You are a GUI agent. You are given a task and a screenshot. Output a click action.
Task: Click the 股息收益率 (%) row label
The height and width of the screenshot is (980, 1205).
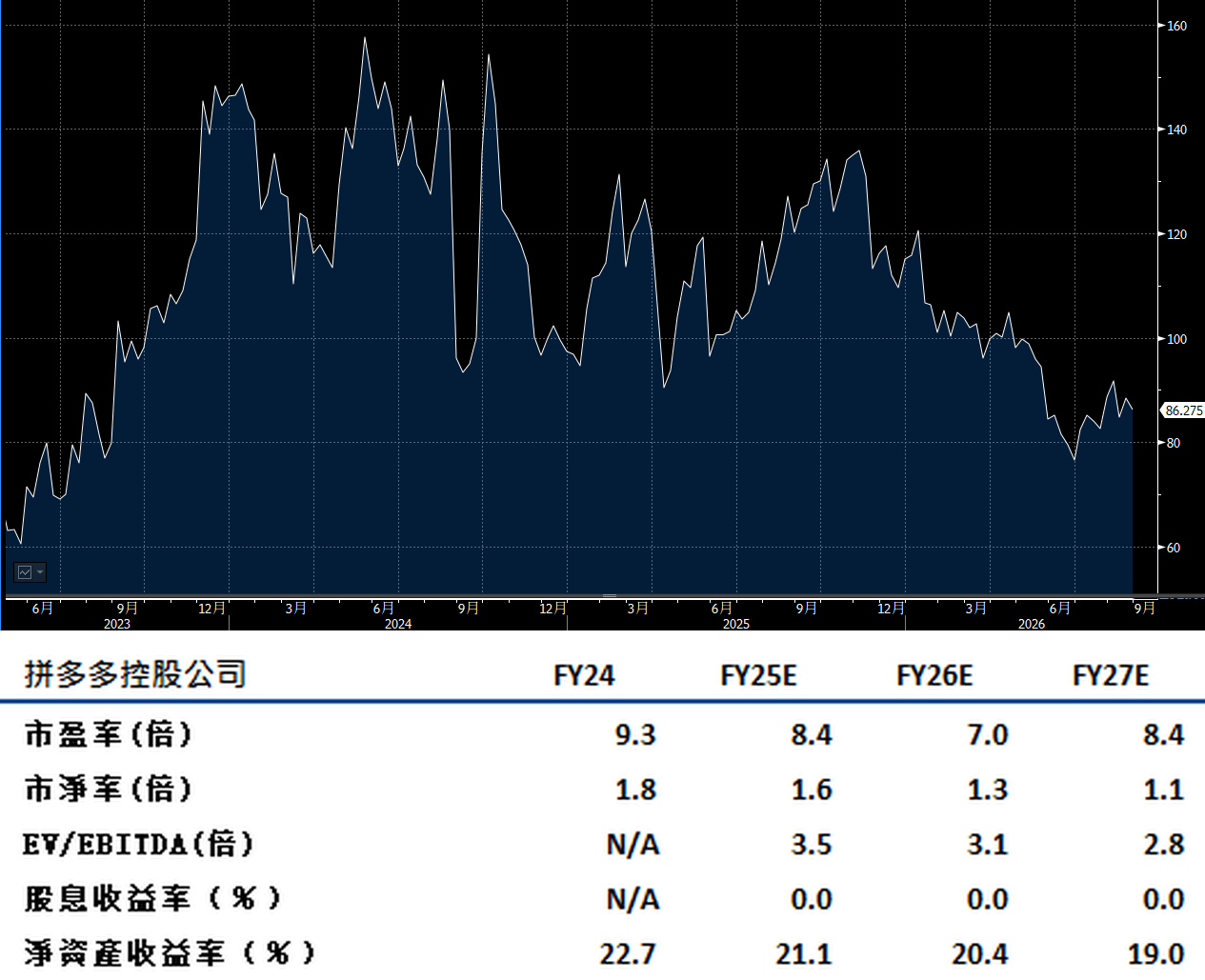pyautogui.click(x=153, y=898)
